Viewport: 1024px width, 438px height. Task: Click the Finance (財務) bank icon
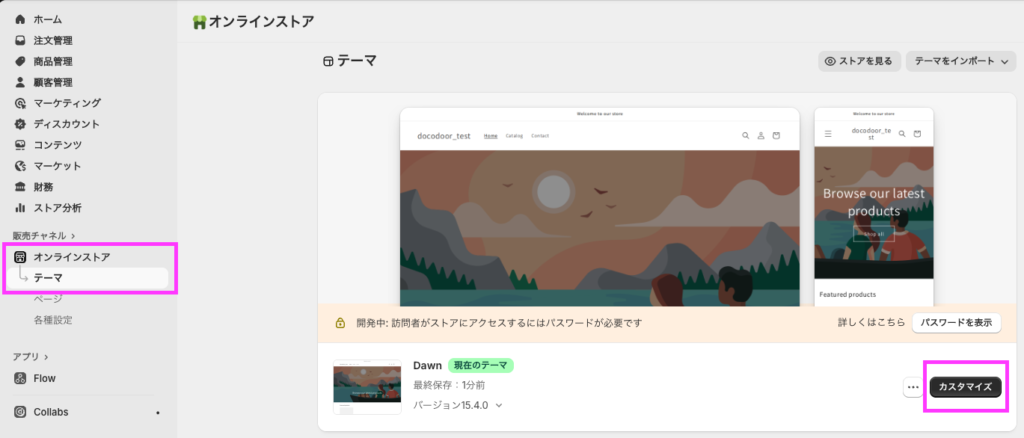(20, 187)
